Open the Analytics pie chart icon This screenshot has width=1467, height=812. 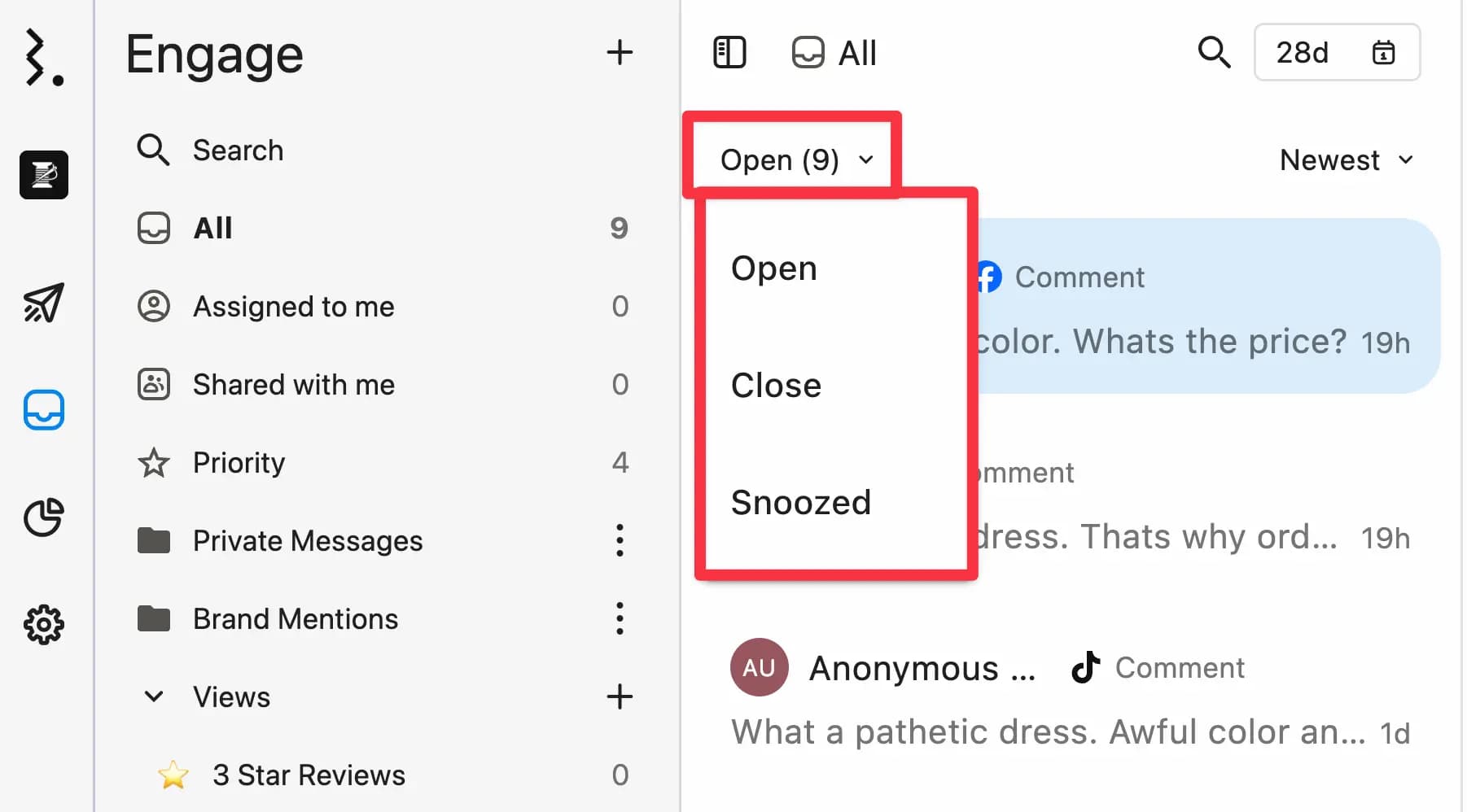click(43, 517)
